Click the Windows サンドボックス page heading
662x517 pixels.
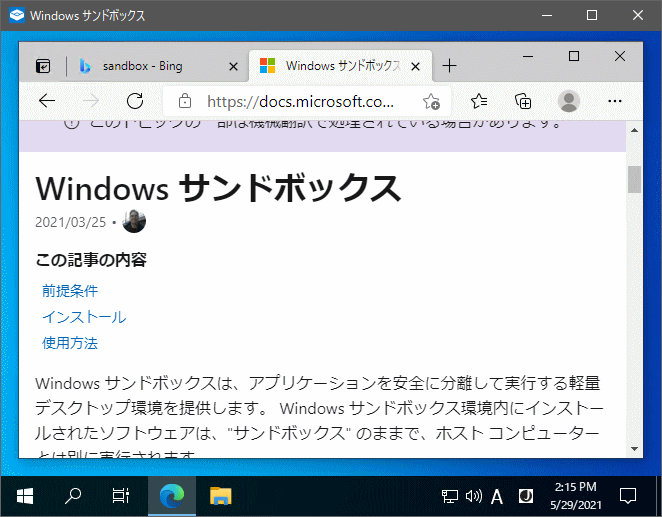[x=218, y=189]
